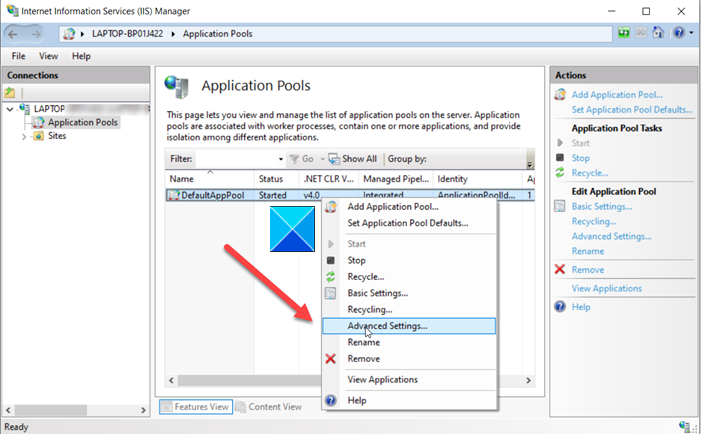Click the Recycle link in Actions pane
The height and width of the screenshot is (434, 701).
click(590, 173)
